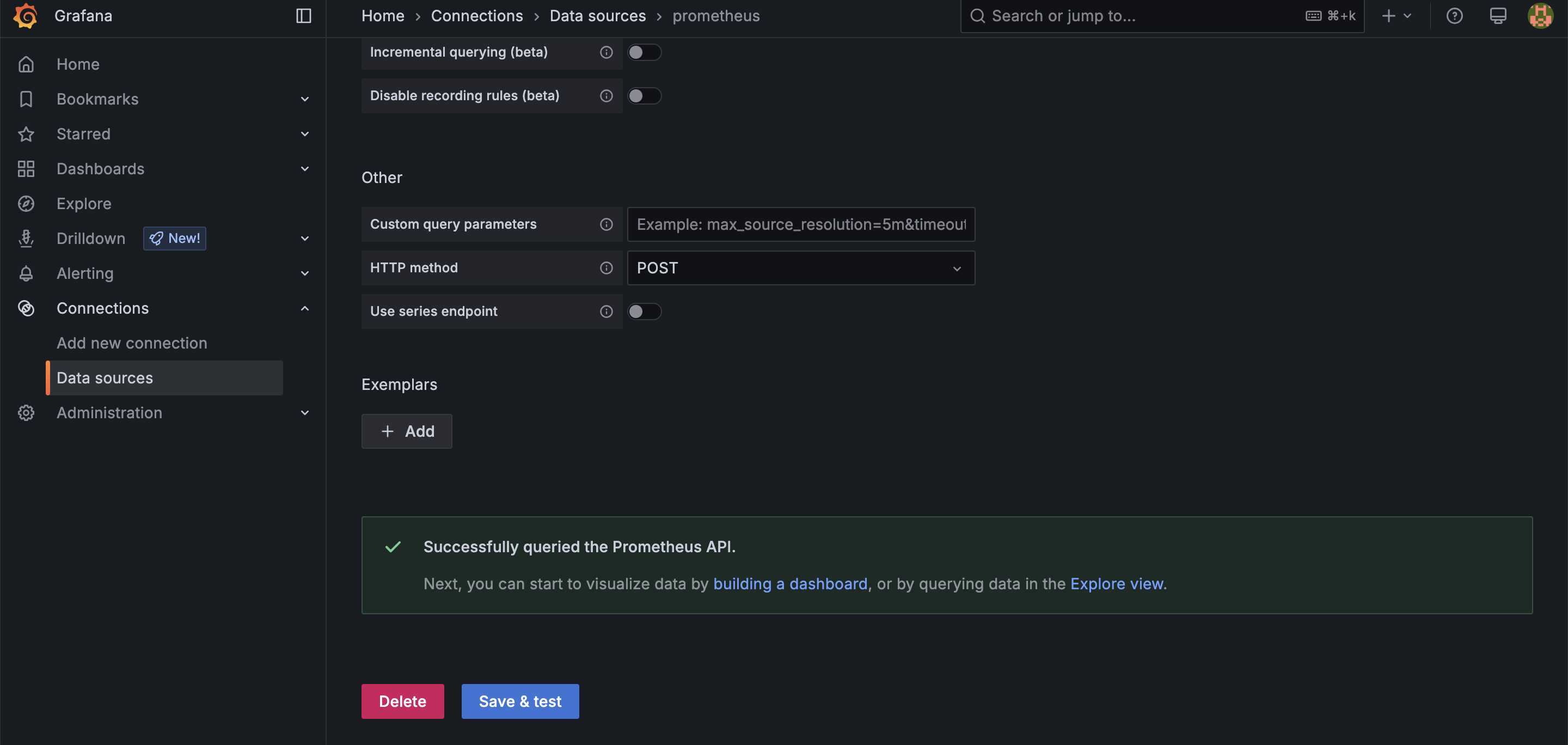This screenshot has height=745, width=1568.
Task: Click info icon next to HTTP method
Action: click(x=607, y=268)
